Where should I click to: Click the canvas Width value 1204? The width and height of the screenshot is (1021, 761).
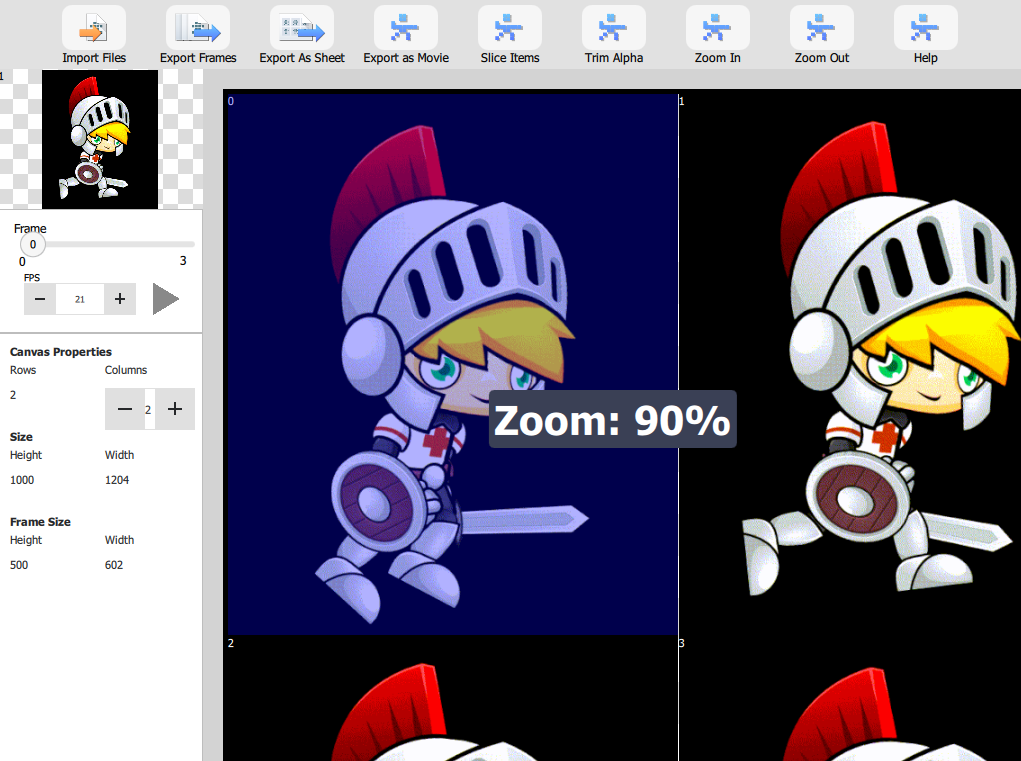point(117,480)
